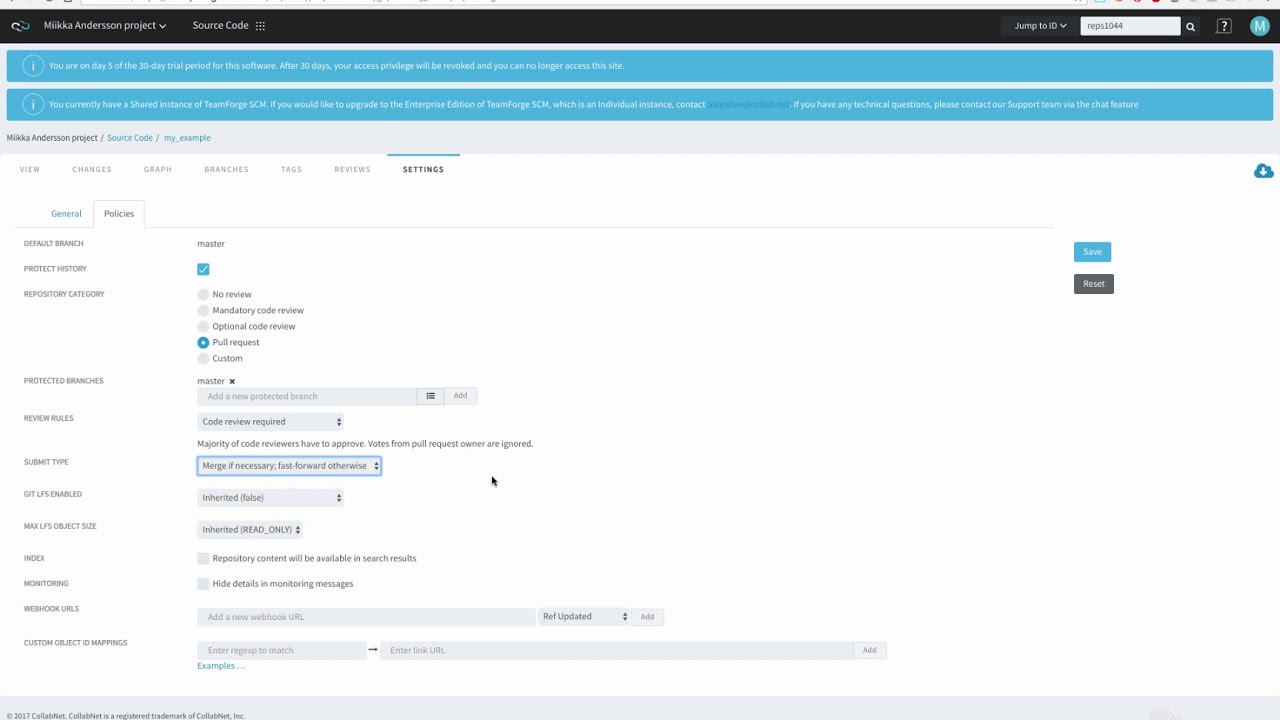Open the Ref Updated webhook dropdown
Viewport: 1280px width, 720px height.
coord(584,617)
